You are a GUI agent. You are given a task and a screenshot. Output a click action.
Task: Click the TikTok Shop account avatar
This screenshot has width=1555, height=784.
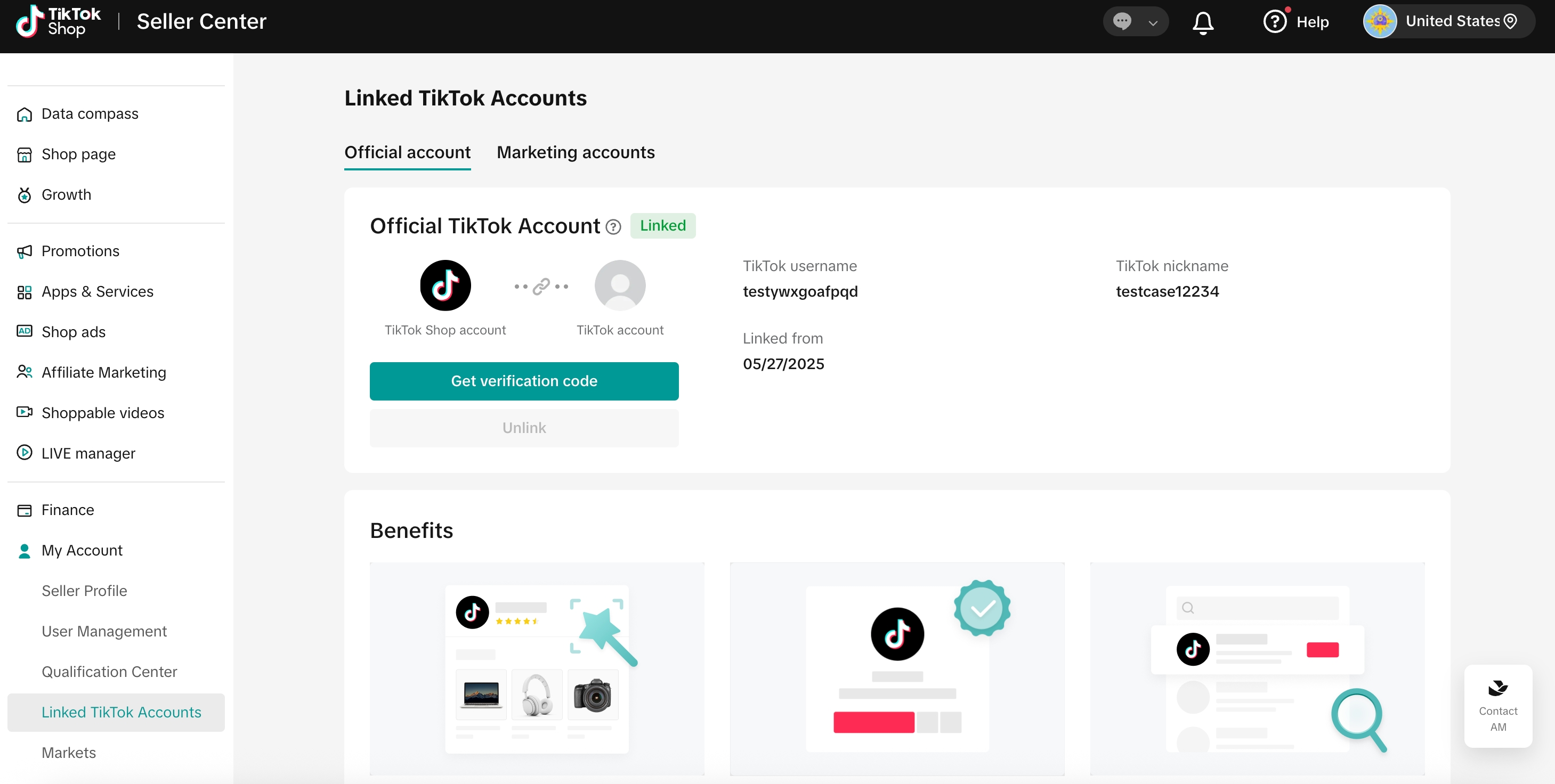click(445, 285)
